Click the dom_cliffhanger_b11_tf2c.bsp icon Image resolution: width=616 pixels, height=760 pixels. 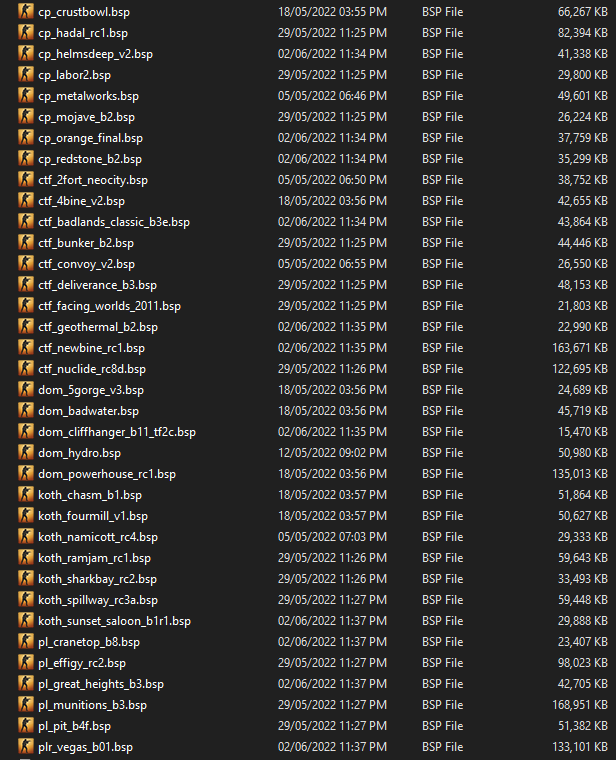click(x=26, y=431)
